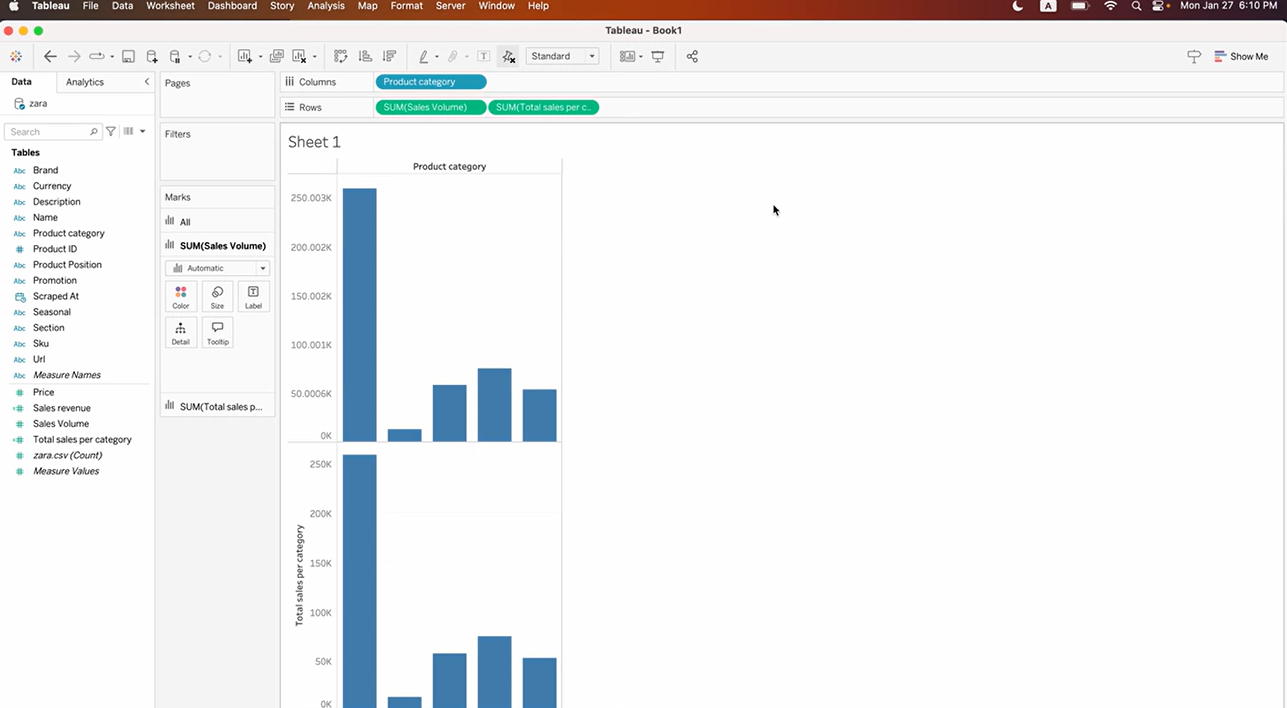Open the Story menu
The width and height of the screenshot is (1287, 708).
click(282, 6)
